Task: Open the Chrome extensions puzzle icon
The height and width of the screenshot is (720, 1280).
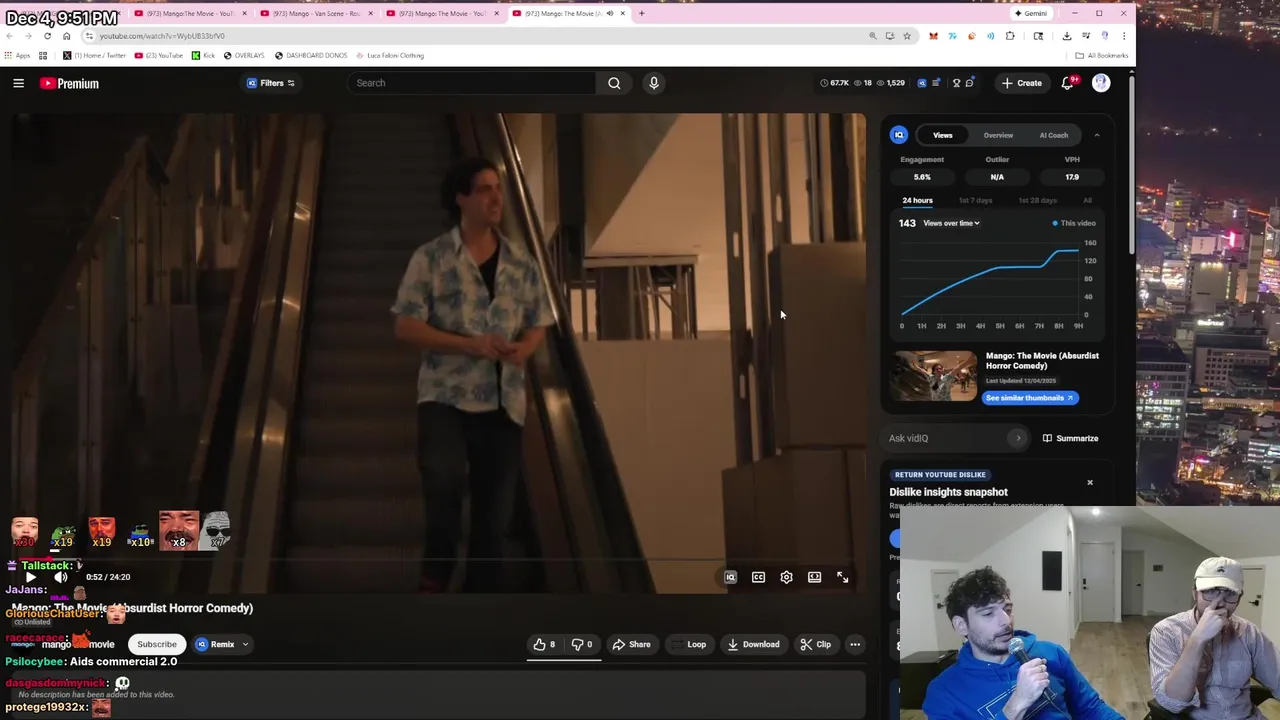Action: tap(1010, 36)
